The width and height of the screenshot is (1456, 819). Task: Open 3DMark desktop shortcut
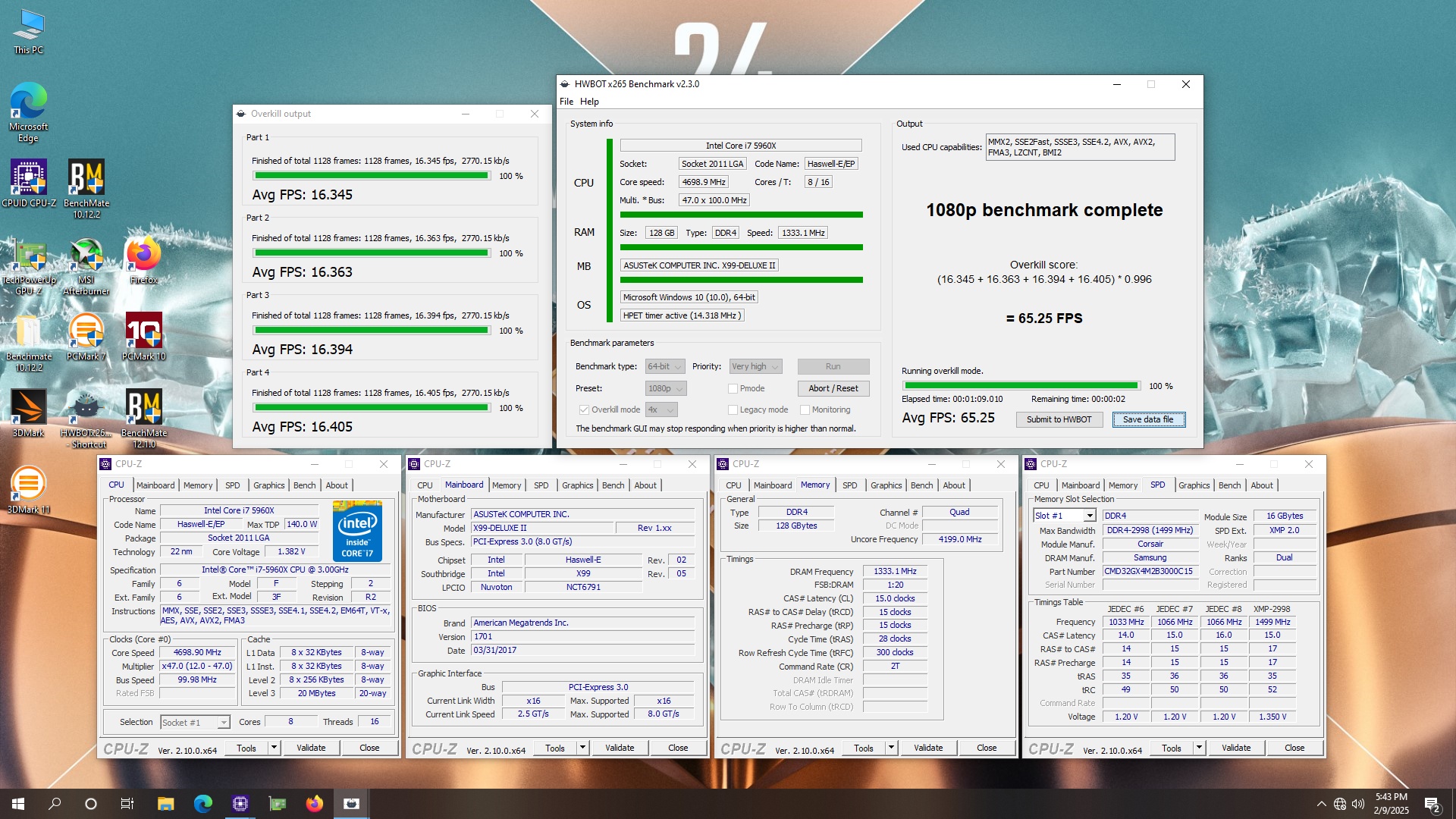tap(28, 414)
